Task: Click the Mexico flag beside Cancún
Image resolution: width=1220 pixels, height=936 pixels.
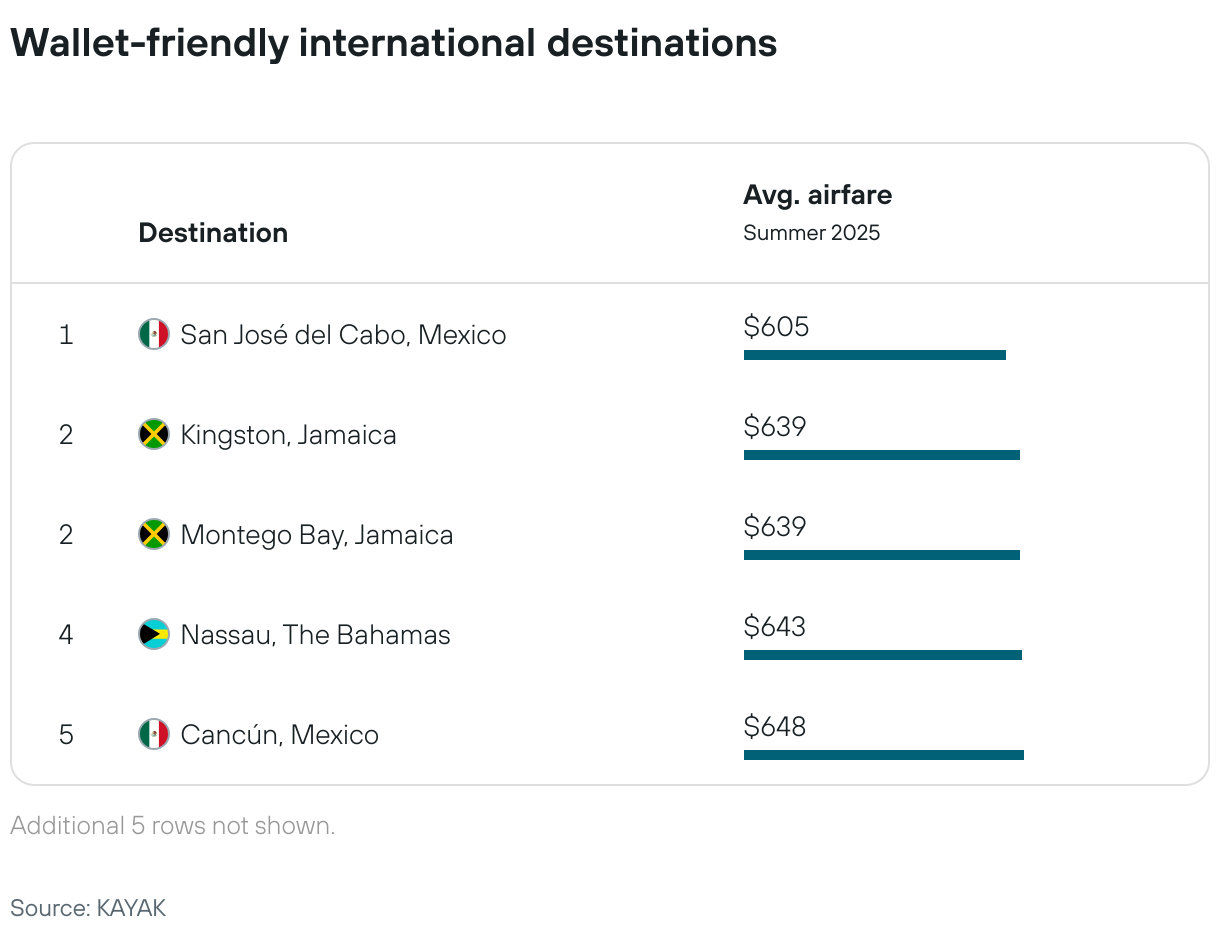Action: tap(154, 734)
